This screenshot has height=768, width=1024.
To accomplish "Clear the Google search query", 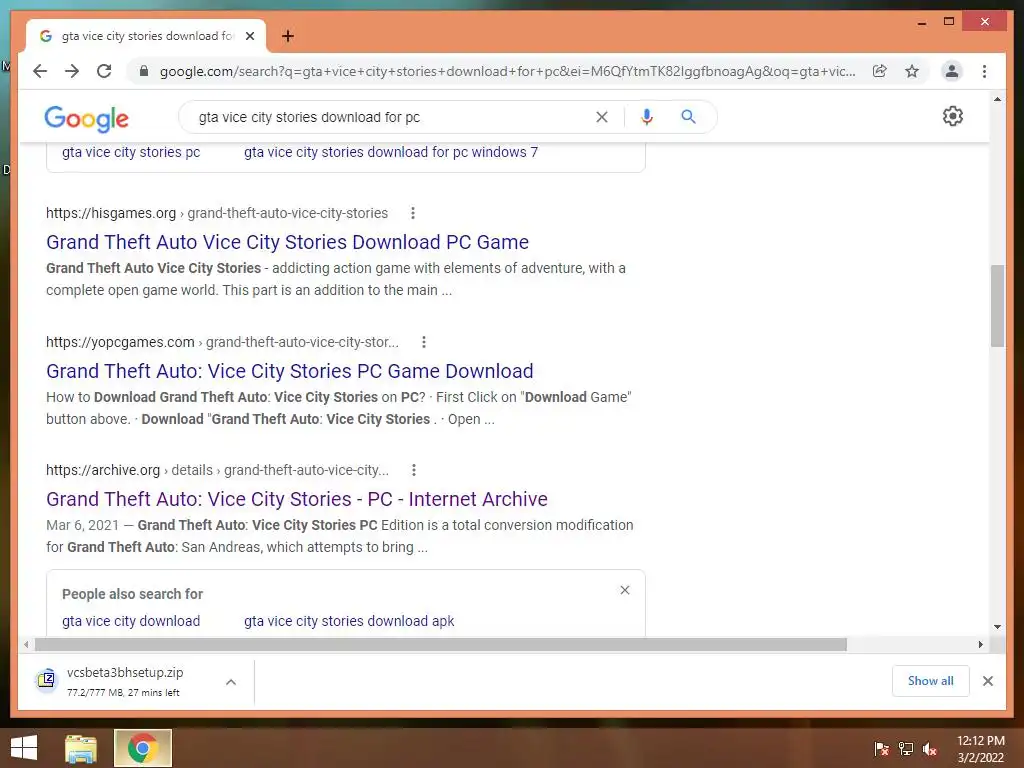I will point(601,117).
